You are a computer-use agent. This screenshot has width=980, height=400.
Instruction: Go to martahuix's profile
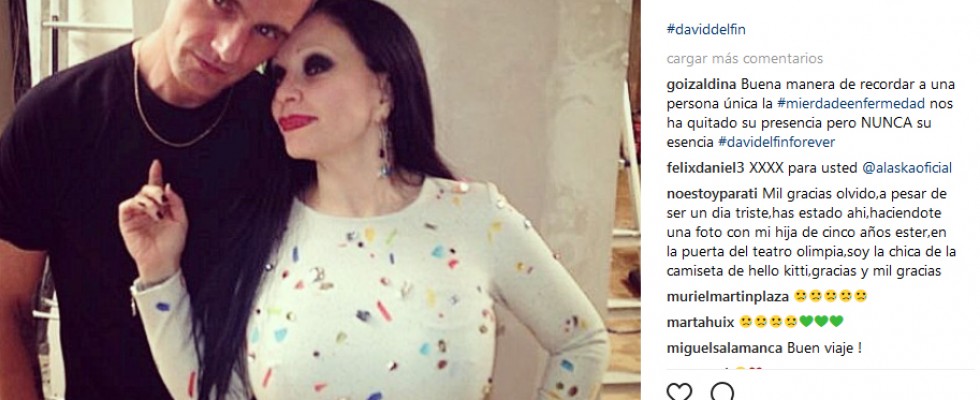(x=700, y=322)
